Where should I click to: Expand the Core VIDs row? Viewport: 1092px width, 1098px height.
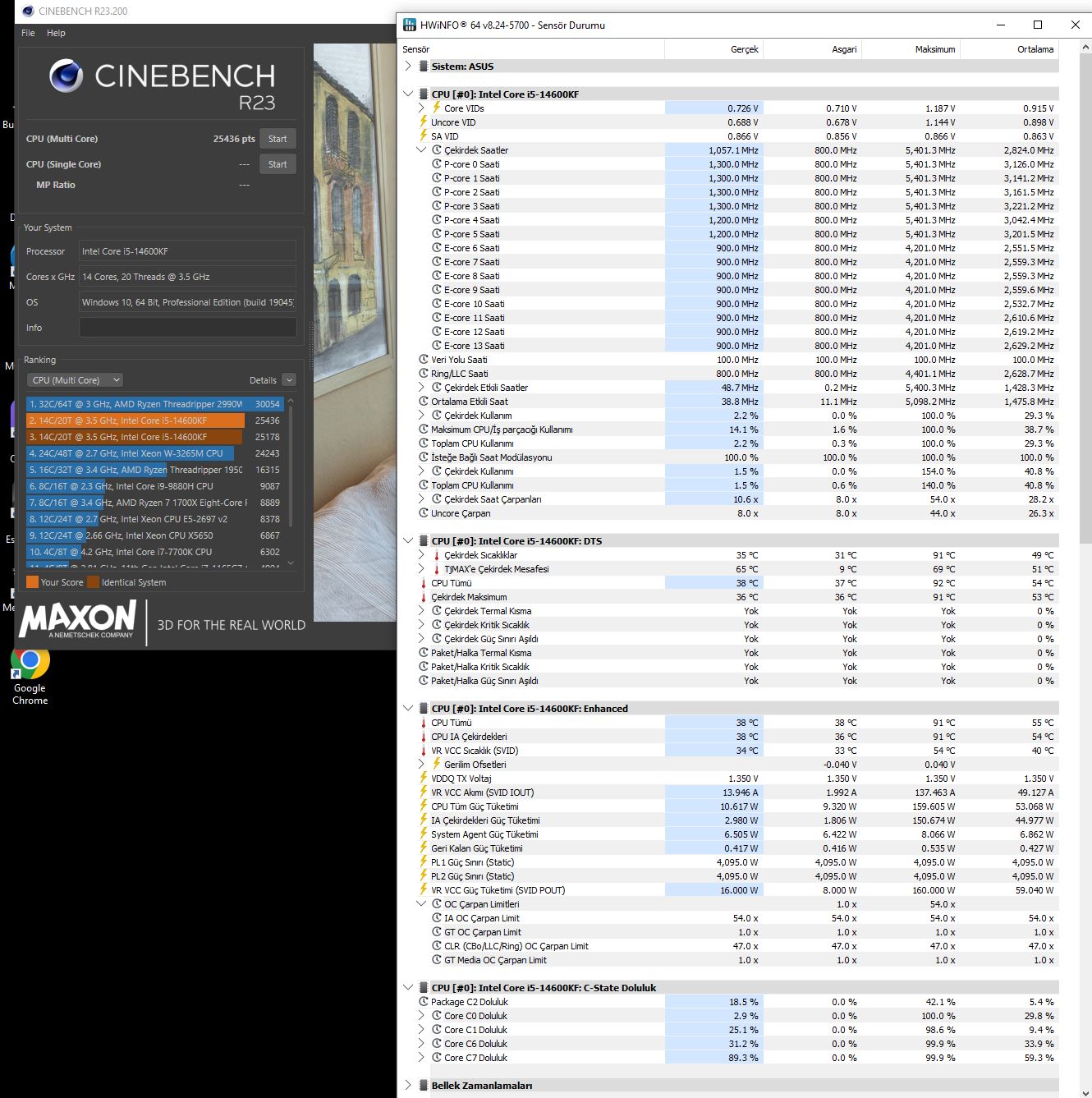pyautogui.click(x=421, y=108)
